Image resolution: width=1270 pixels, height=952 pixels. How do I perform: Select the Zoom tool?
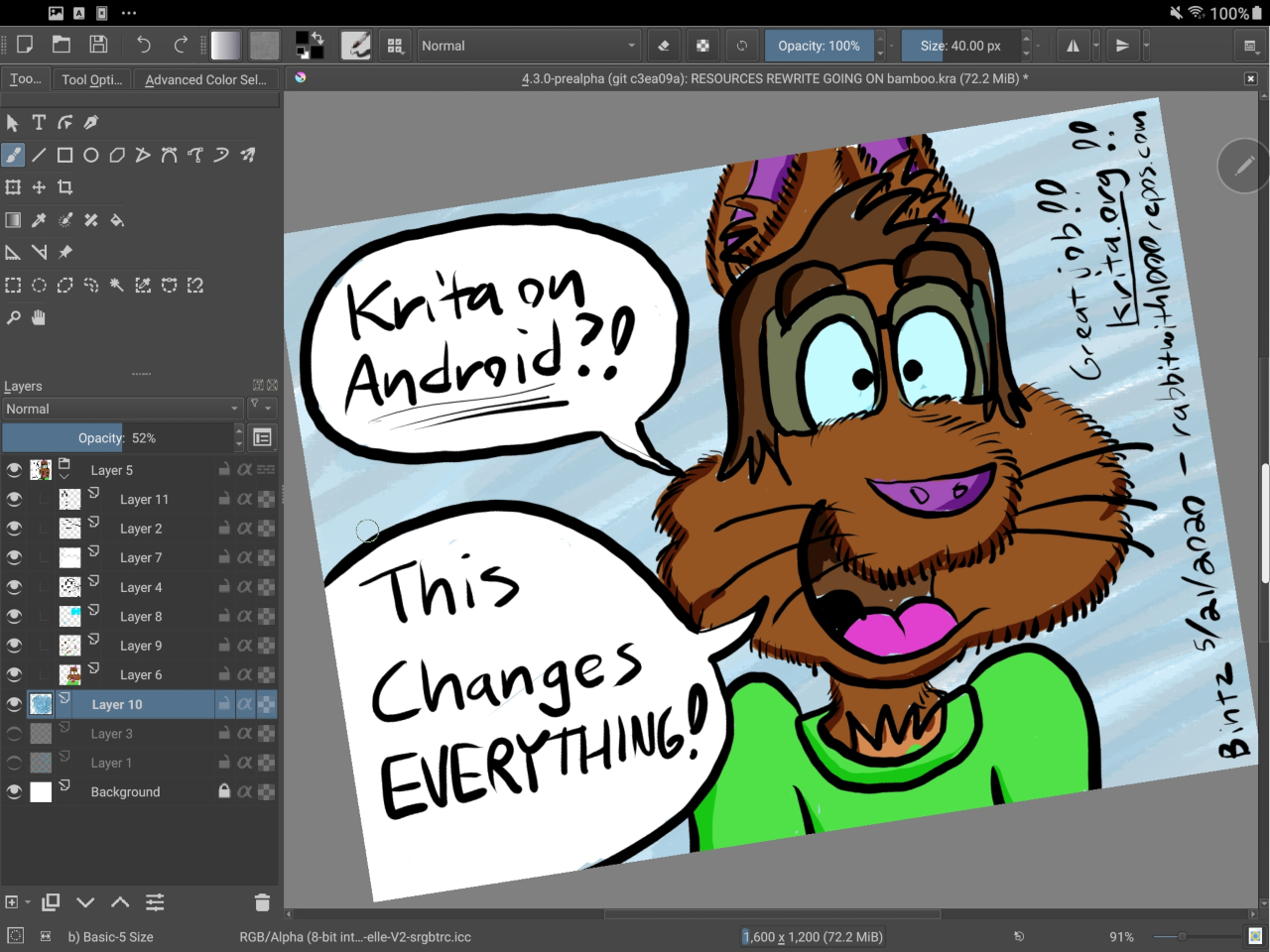[x=13, y=318]
